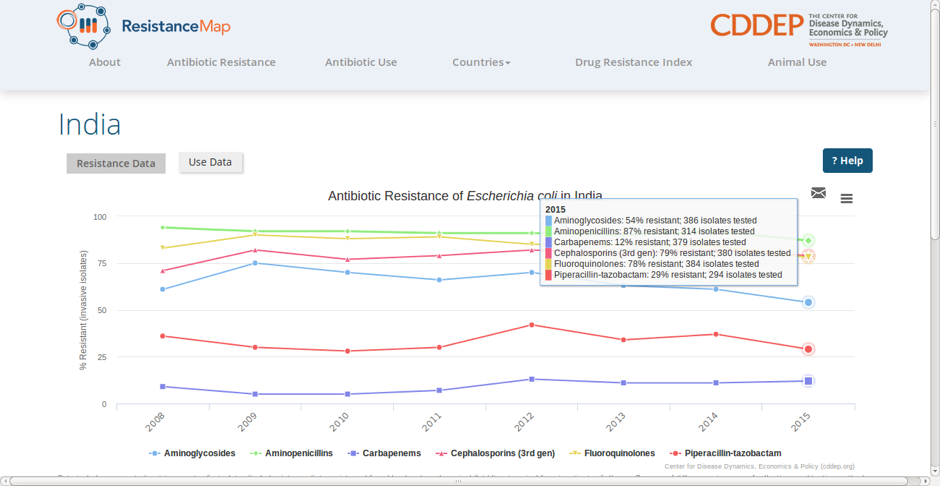Click the 2015 Aminoglycosides blue data point

pos(808,302)
